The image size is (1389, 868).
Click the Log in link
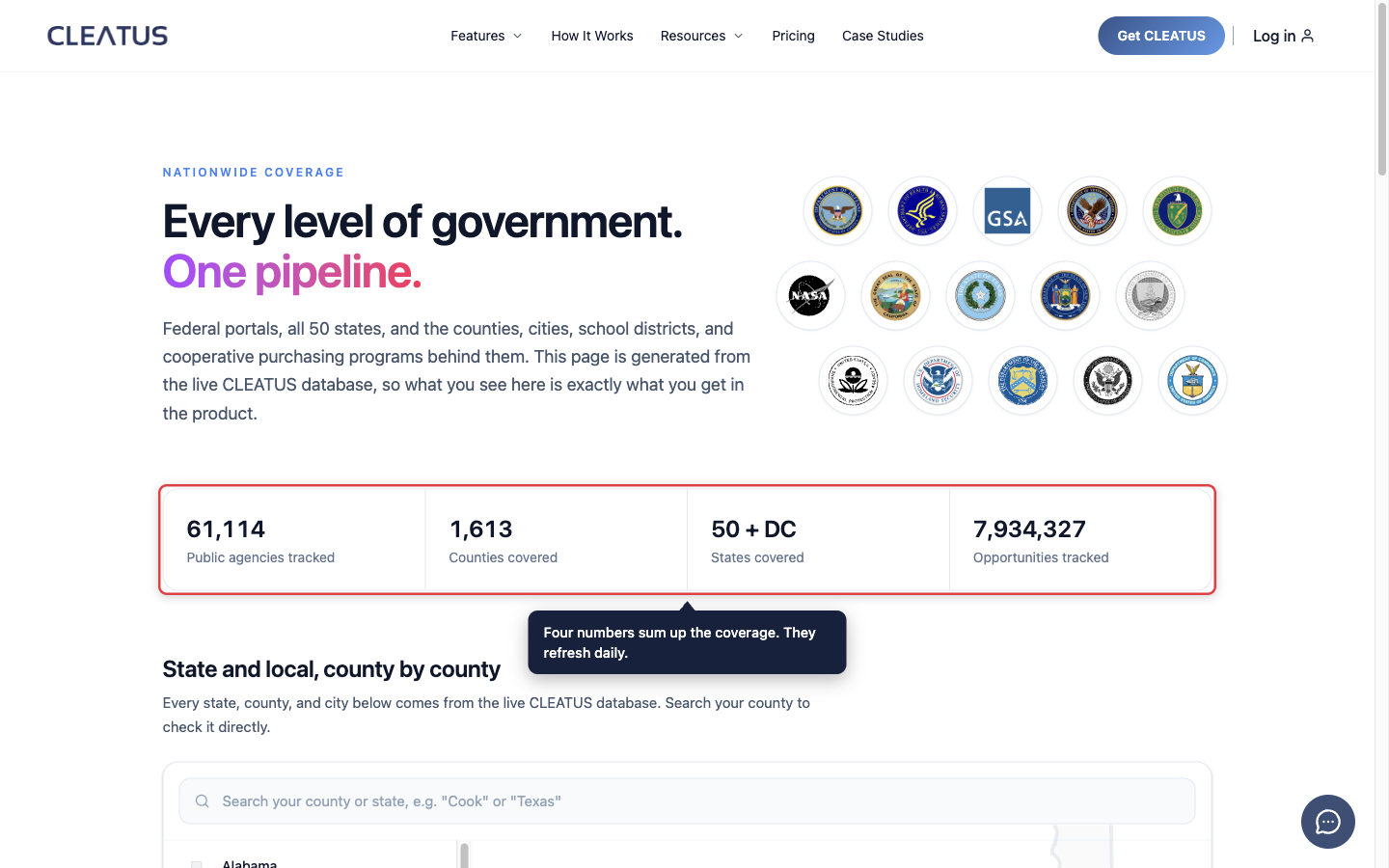(1283, 36)
